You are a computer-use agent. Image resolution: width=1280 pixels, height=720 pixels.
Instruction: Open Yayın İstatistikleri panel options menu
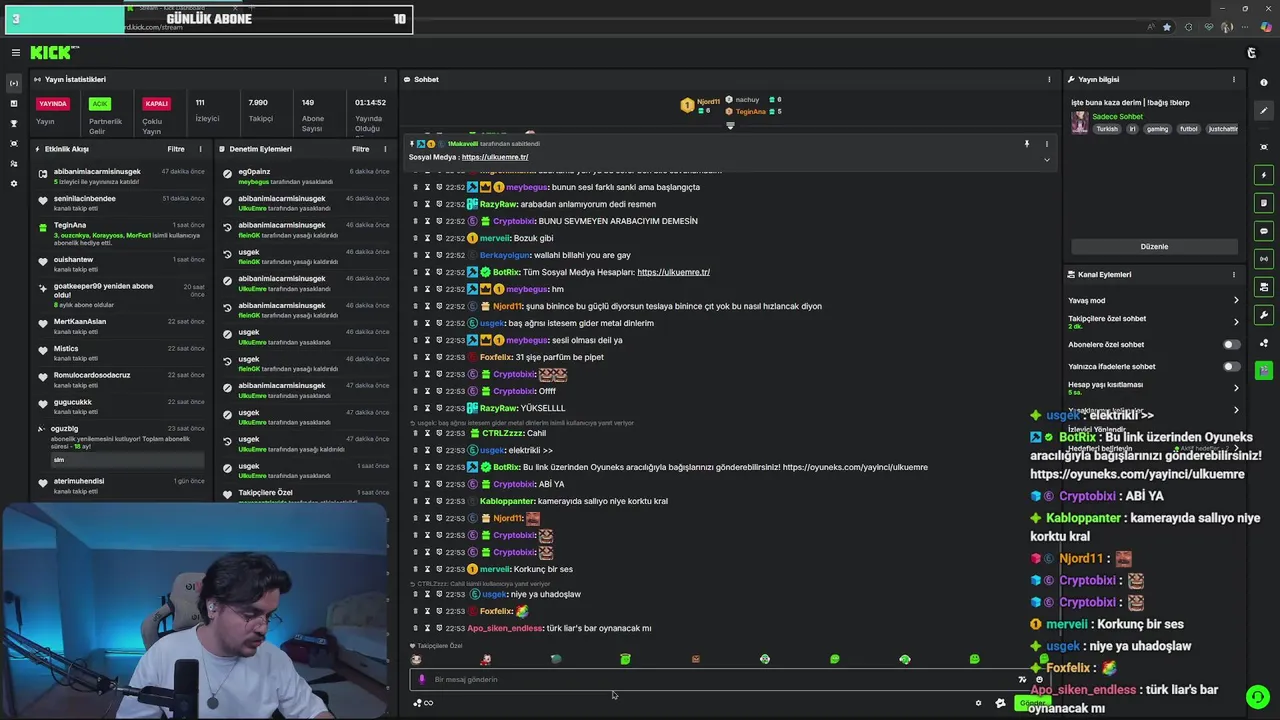click(385, 79)
